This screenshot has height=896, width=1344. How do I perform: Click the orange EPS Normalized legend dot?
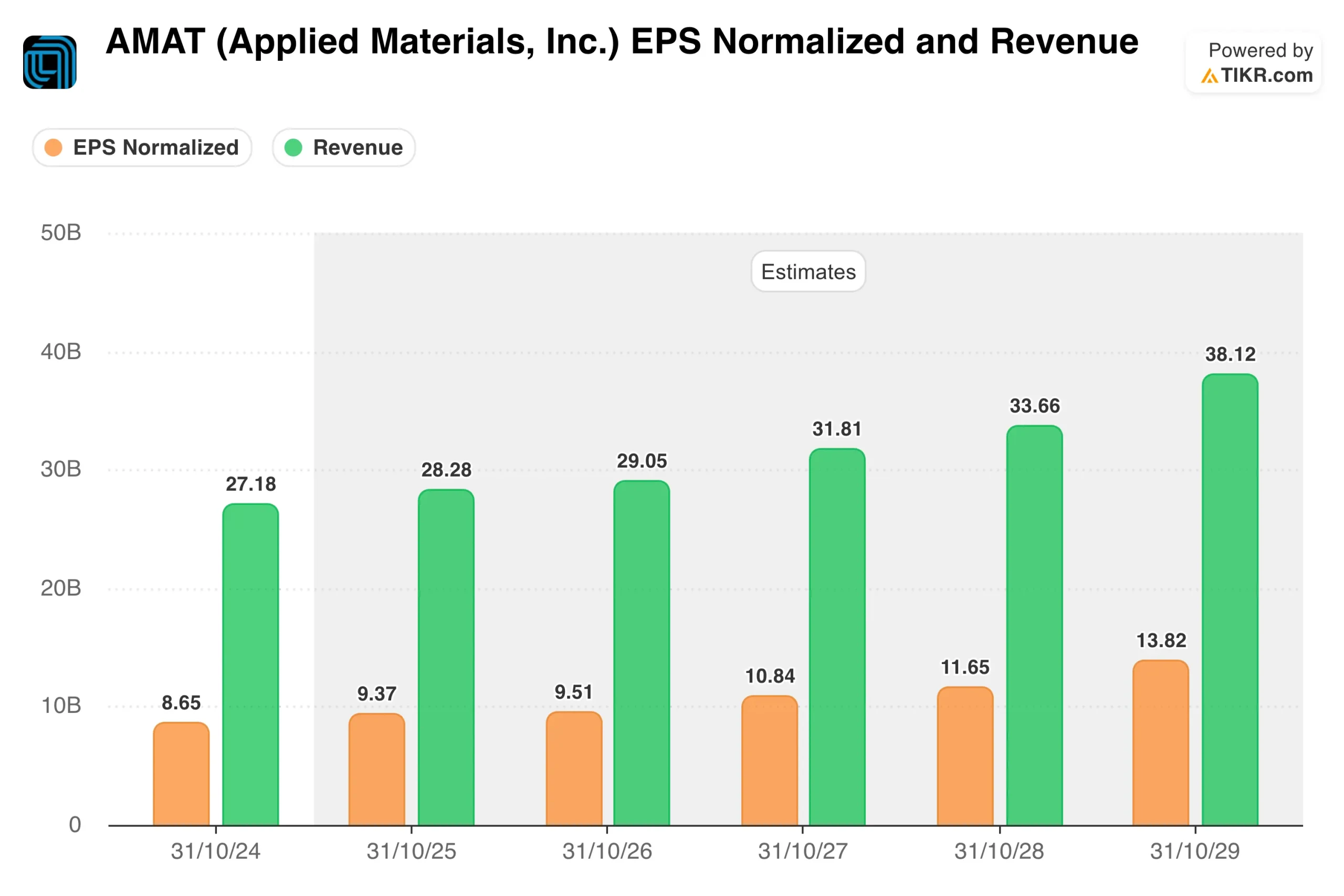[53, 147]
